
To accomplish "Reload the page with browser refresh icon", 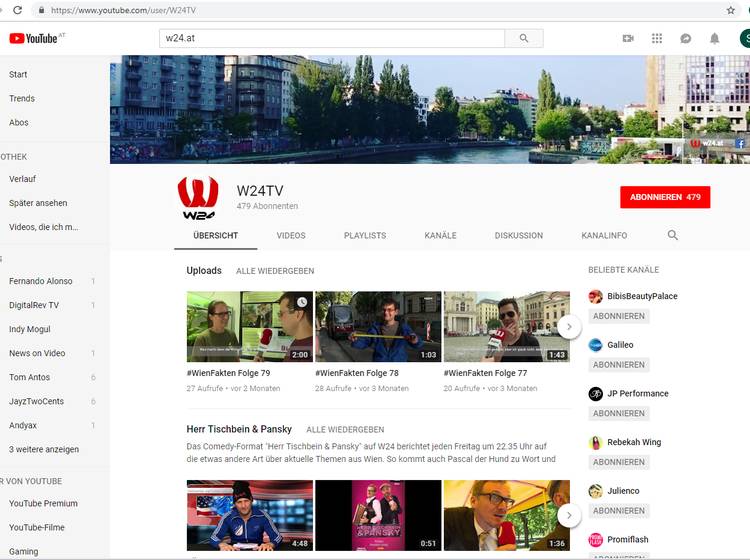I will [18, 10].
